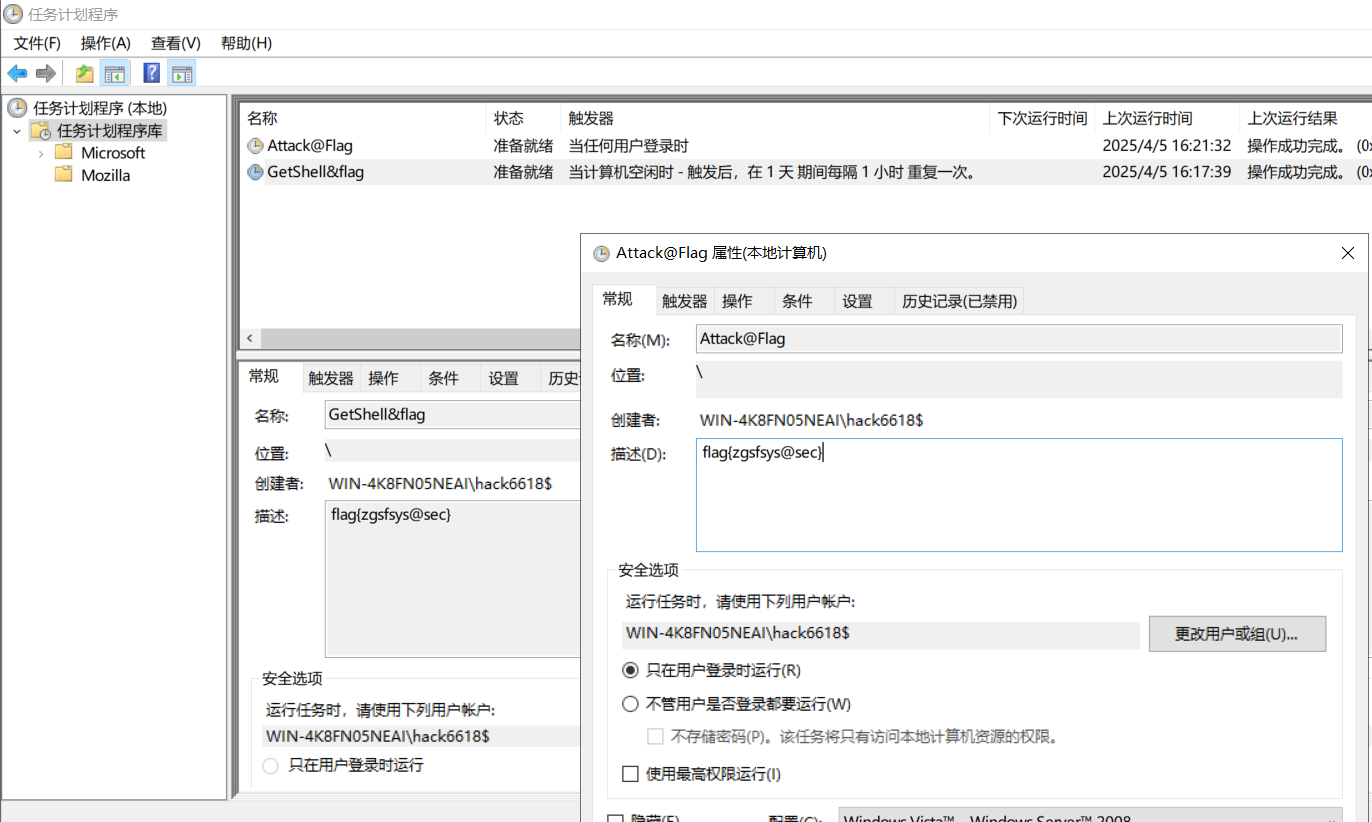
Task: Click the Back arrow in the toolbar
Action: [17, 73]
